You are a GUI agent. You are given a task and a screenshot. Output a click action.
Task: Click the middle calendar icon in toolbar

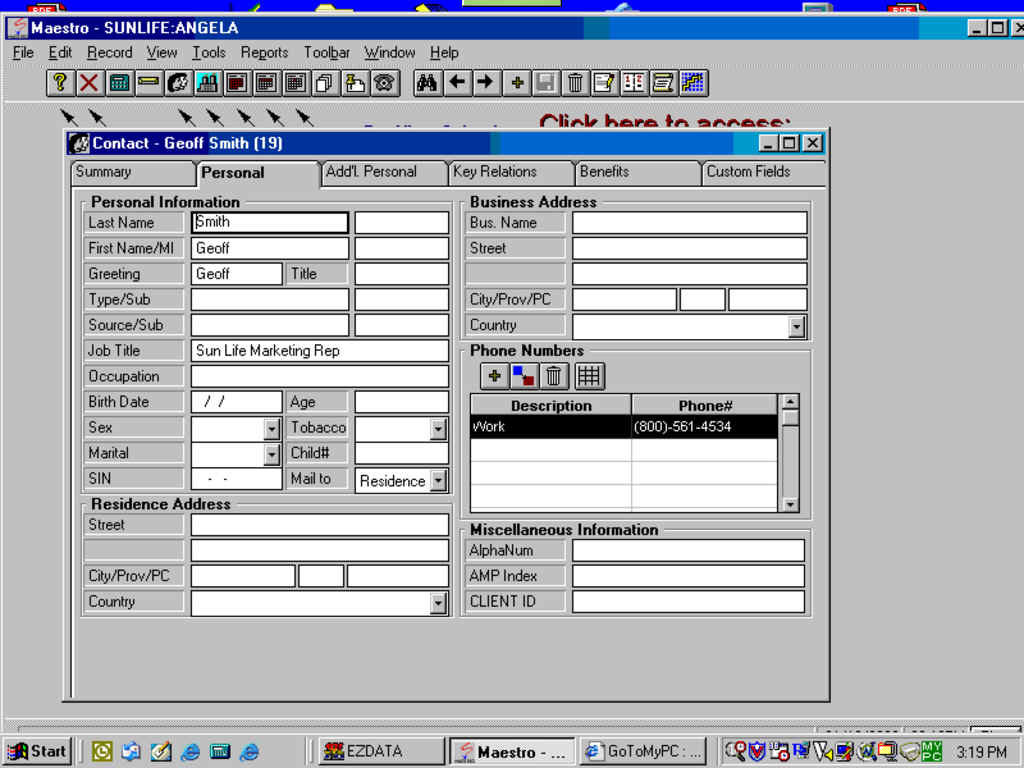pos(266,83)
